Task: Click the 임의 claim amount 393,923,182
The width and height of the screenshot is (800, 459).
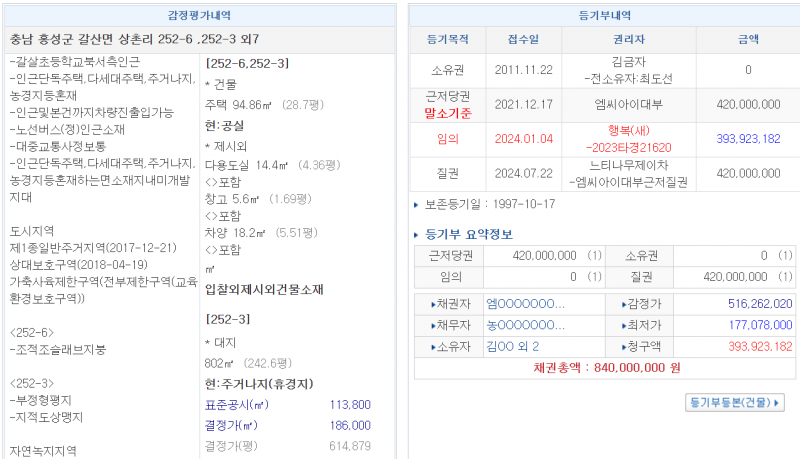Action: coord(748,139)
